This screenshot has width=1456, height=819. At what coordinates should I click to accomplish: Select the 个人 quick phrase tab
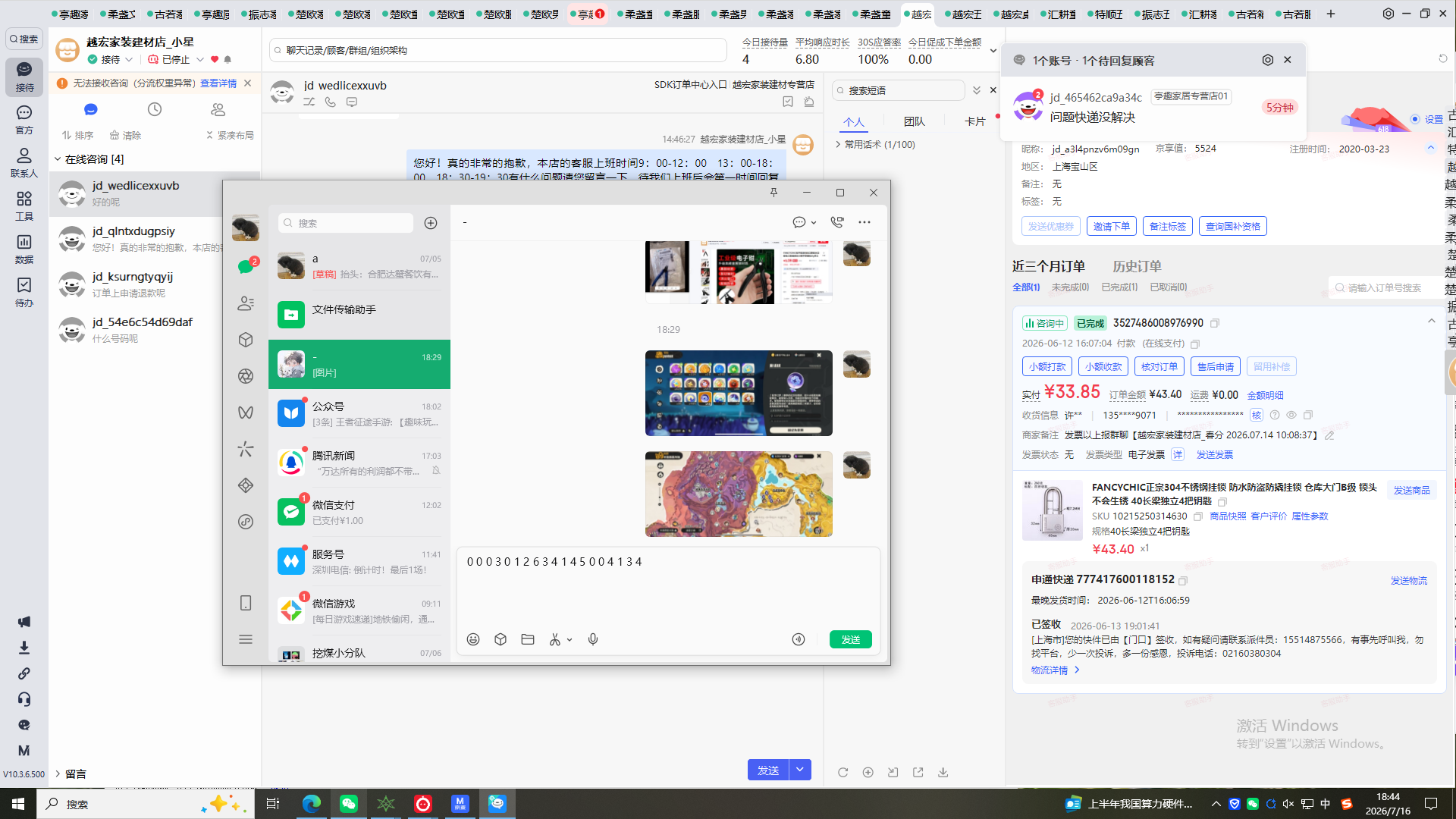854,121
